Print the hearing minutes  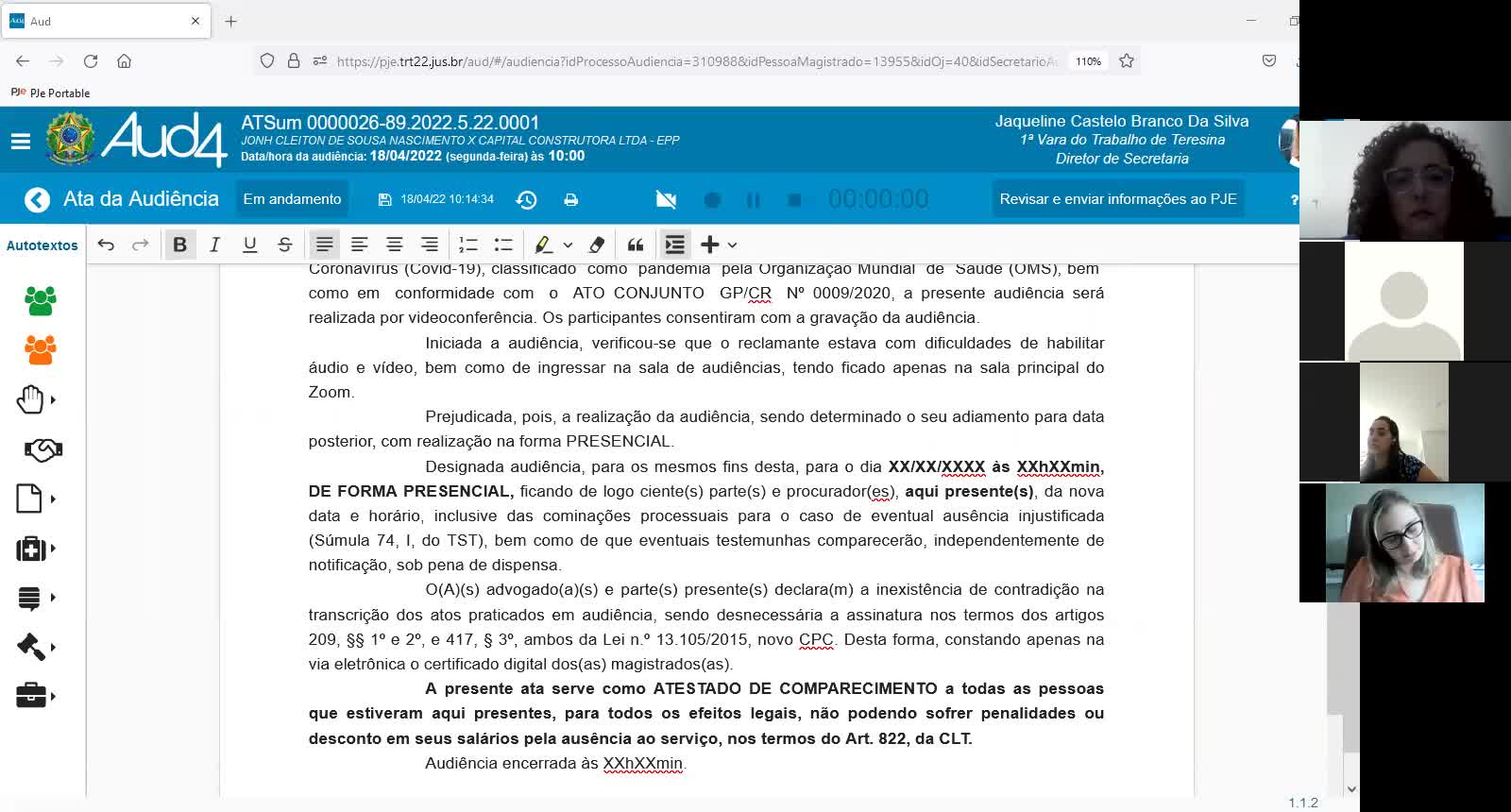pyautogui.click(x=571, y=199)
